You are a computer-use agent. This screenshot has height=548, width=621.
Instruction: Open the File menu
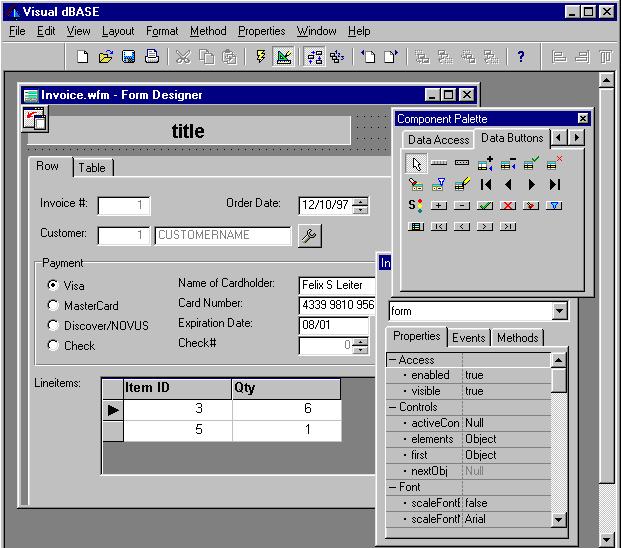[x=17, y=31]
